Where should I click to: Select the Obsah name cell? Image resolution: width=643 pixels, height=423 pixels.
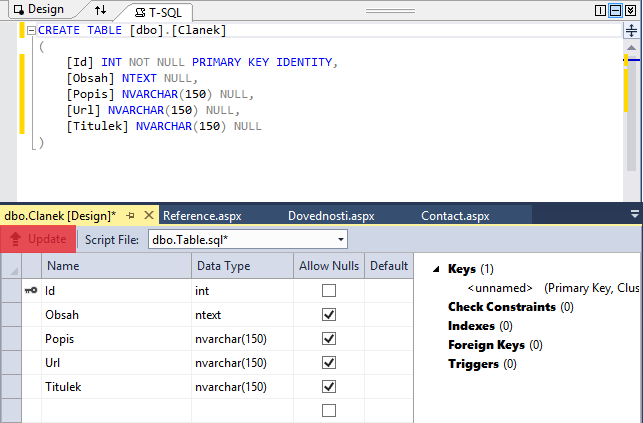tap(116, 314)
